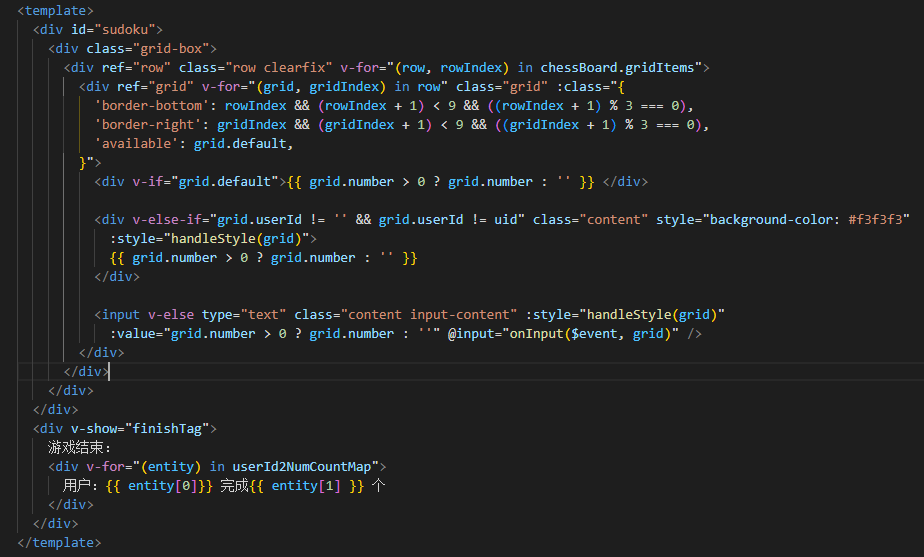
Task: Click the :value binding on the input
Action: [275, 334]
